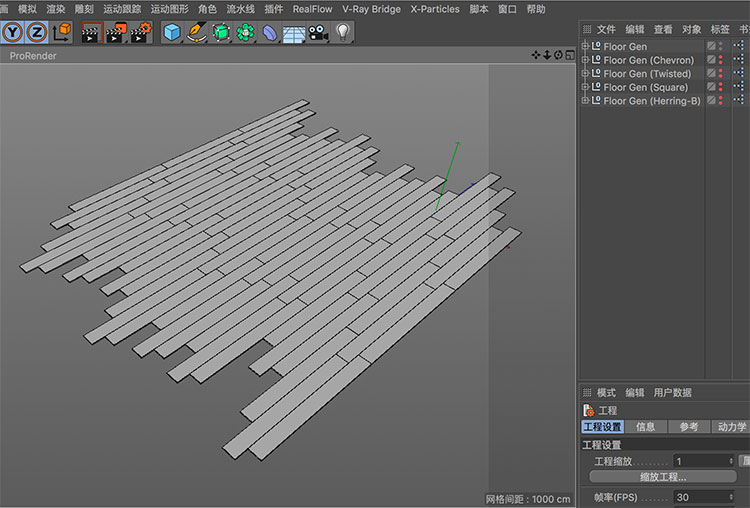The width and height of the screenshot is (750, 508).
Task: Toggle layer box of Floor Gen (Chevron)
Action: 711,60
